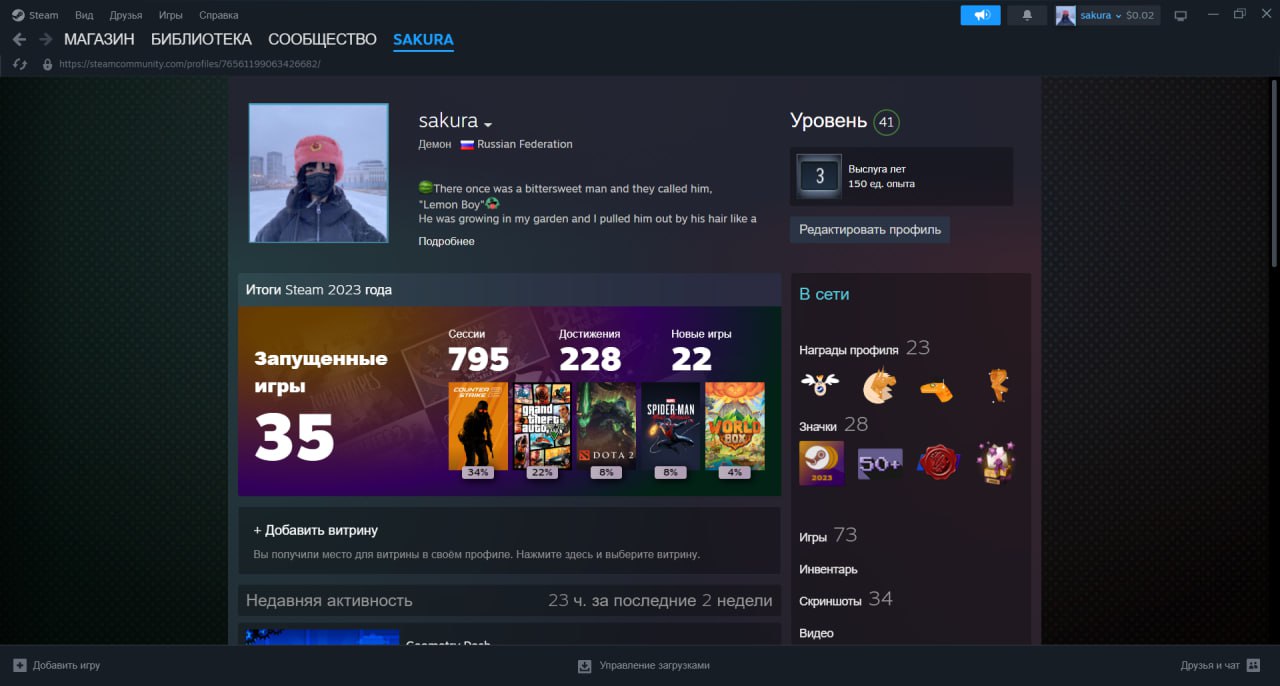This screenshot has height=686, width=1280.
Task: Click the В сети status text
Action: point(824,295)
